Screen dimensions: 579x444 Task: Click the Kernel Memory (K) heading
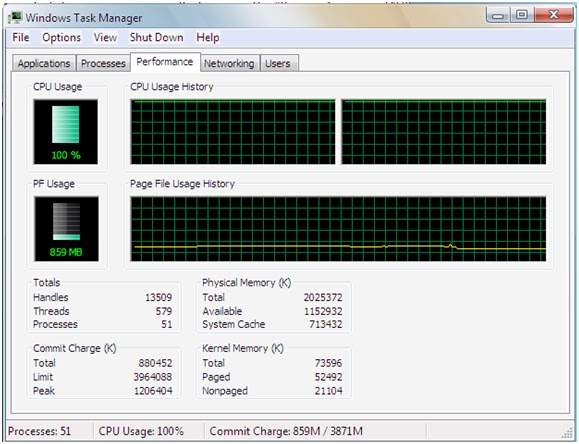click(243, 348)
